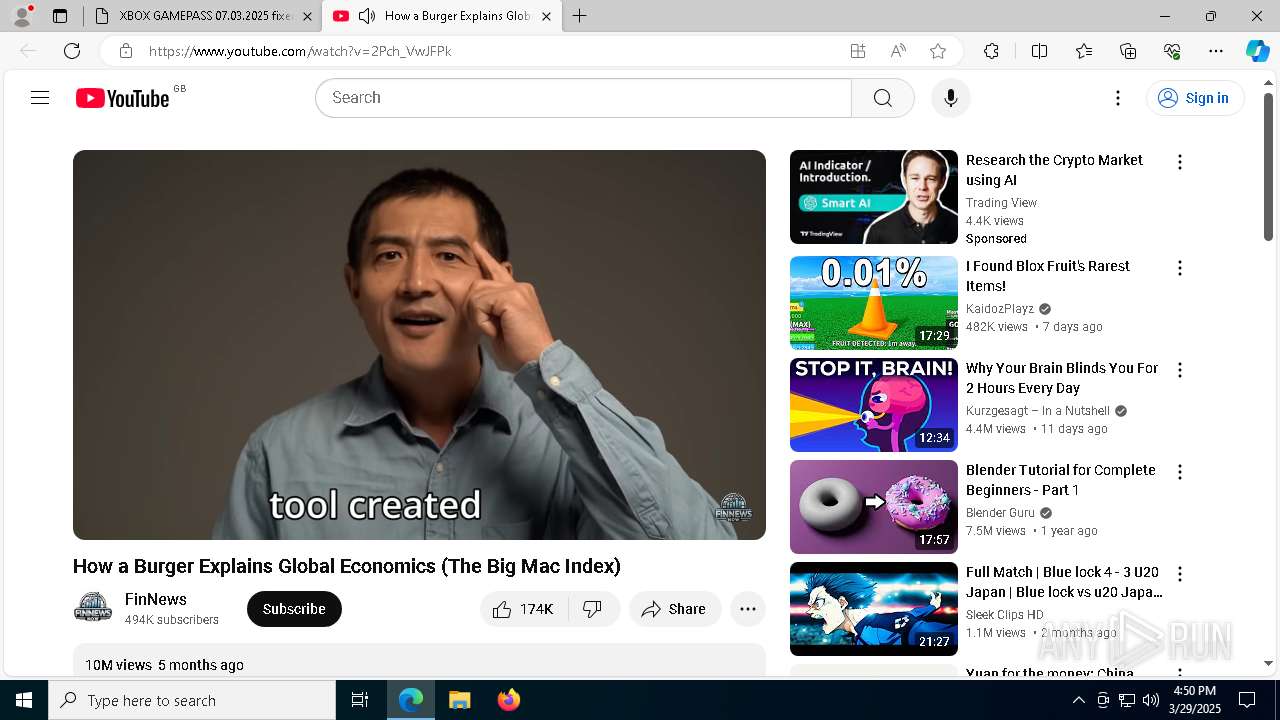Open options for Blender Tutorial video
Viewport: 1280px width, 720px height.
pos(1180,472)
